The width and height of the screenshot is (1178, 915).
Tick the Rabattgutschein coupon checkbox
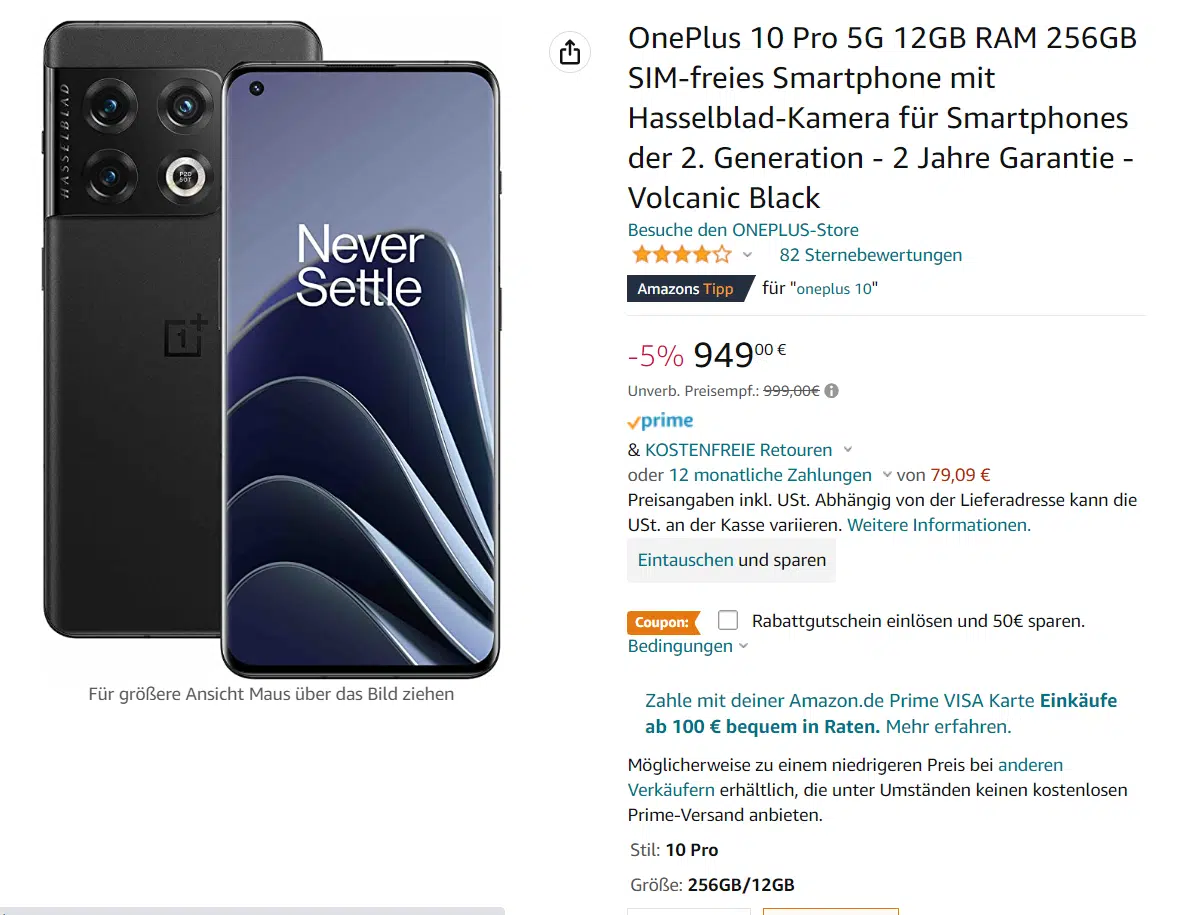pos(728,621)
